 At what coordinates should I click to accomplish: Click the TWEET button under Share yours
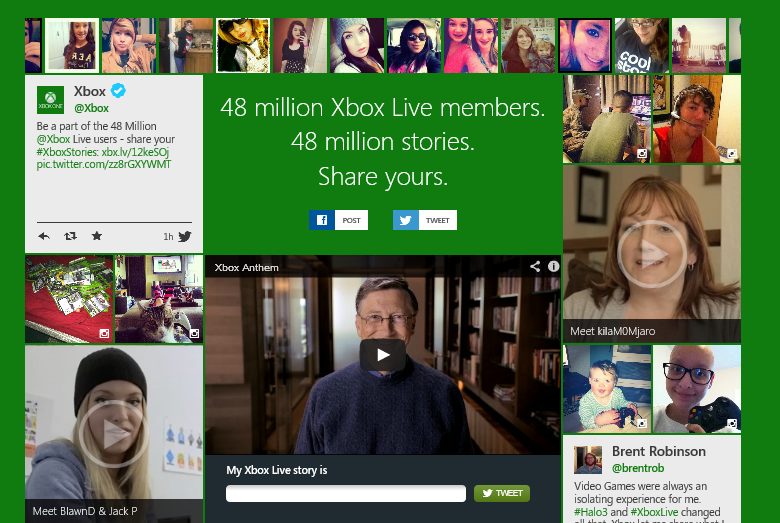coord(425,220)
